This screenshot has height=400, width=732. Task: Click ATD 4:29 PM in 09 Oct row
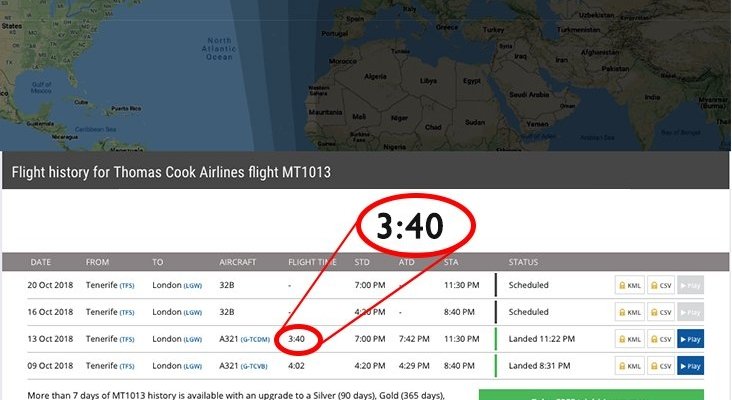(x=414, y=366)
